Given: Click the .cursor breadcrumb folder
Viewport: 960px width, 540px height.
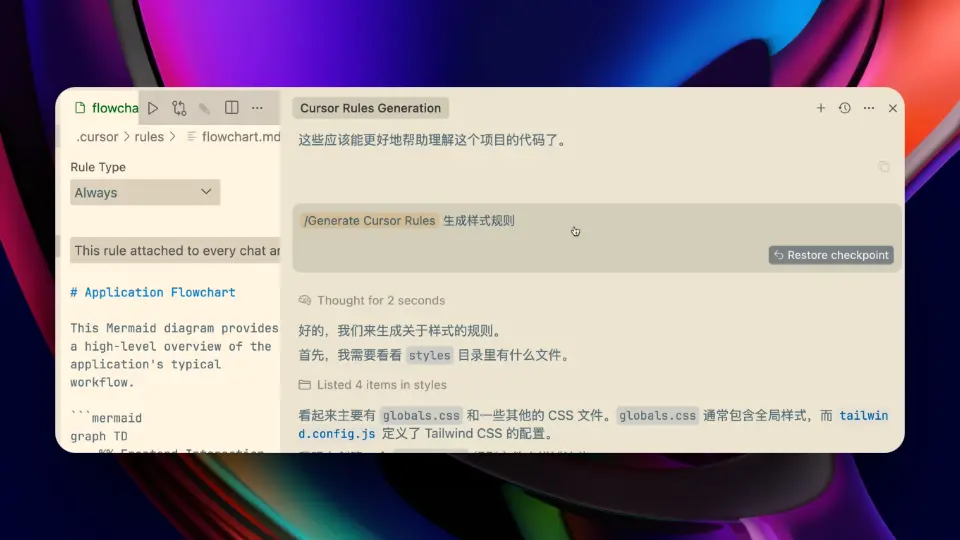Looking at the screenshot, I should point(97,137).
